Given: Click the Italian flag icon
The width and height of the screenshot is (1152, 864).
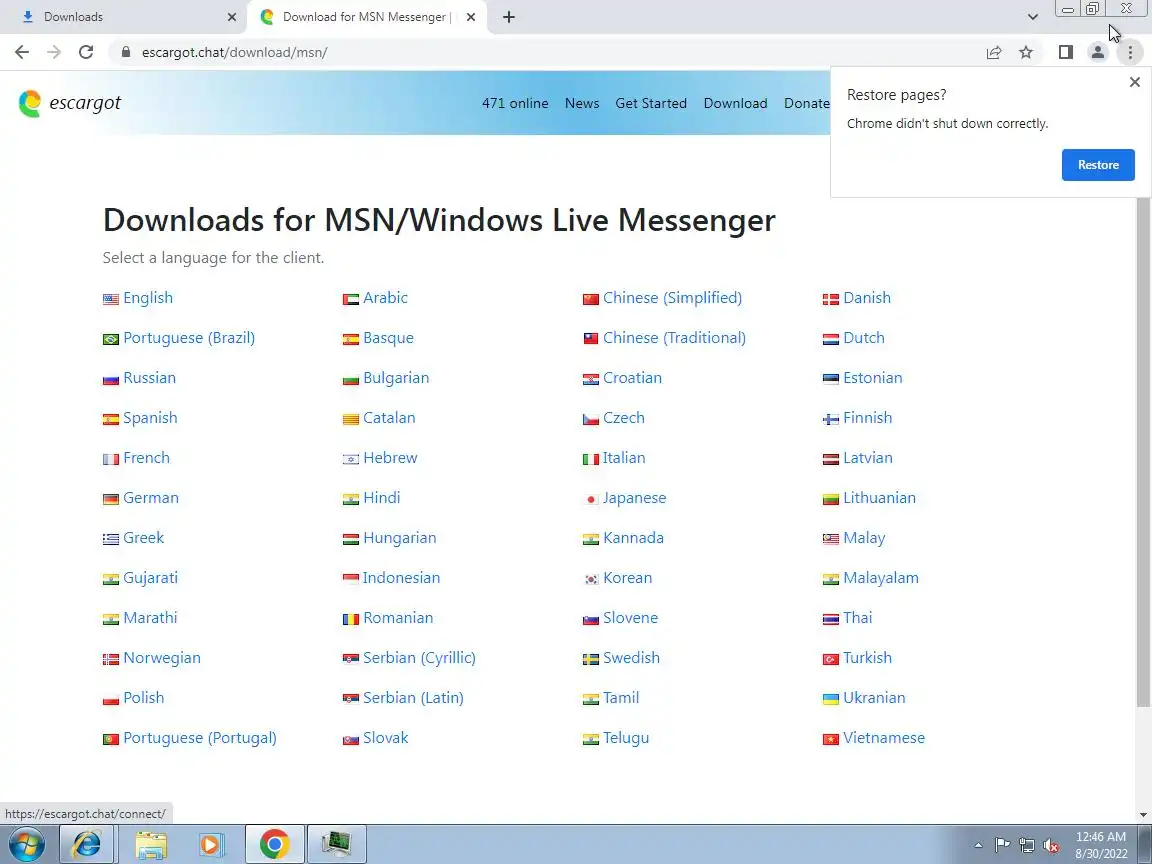Looking at the screenshot, I should tap(591, 459).
